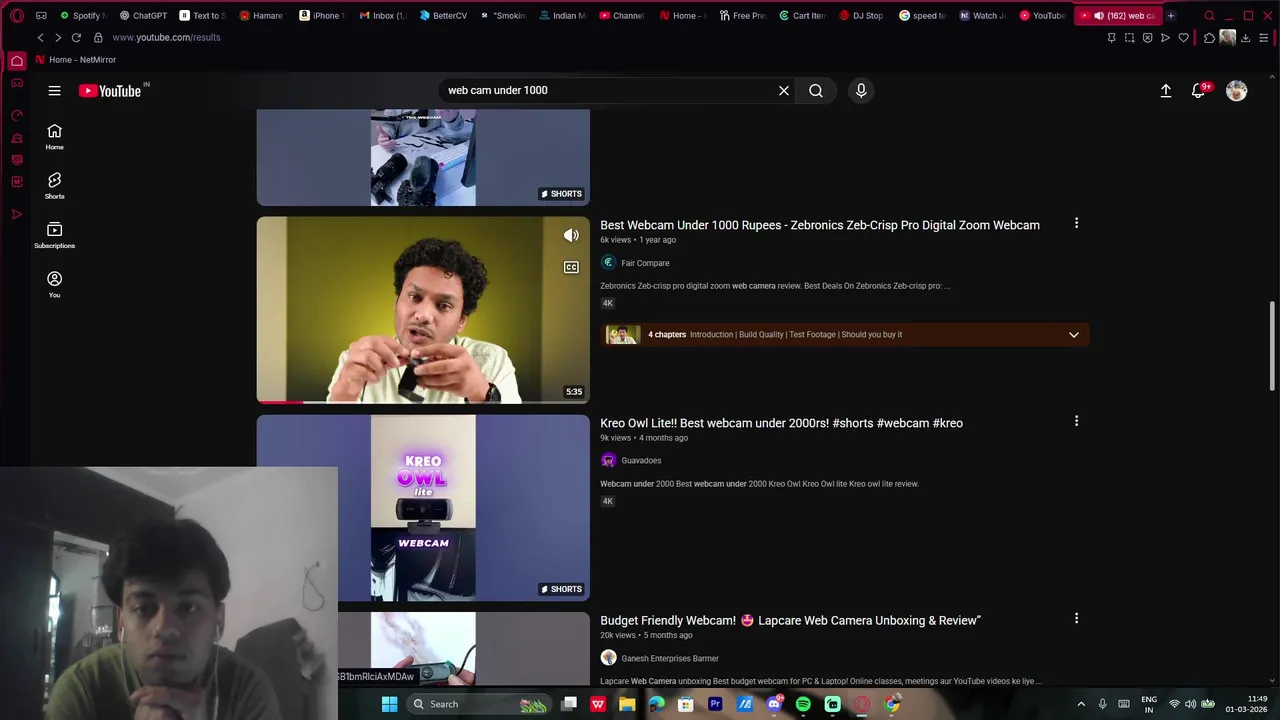Open Guavadoes channel link

point(641,461)
